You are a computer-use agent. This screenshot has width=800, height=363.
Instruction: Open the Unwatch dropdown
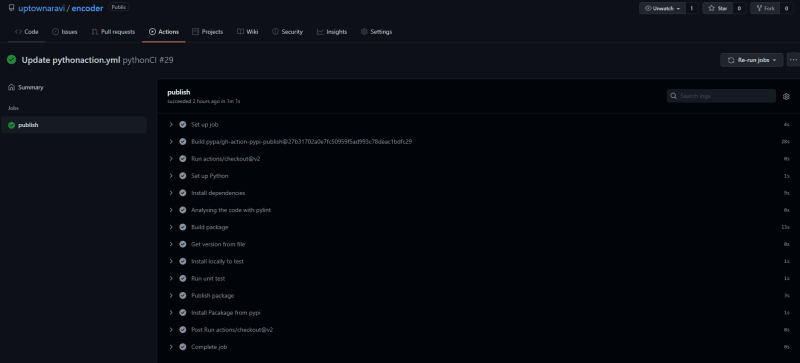pos(663,8)
